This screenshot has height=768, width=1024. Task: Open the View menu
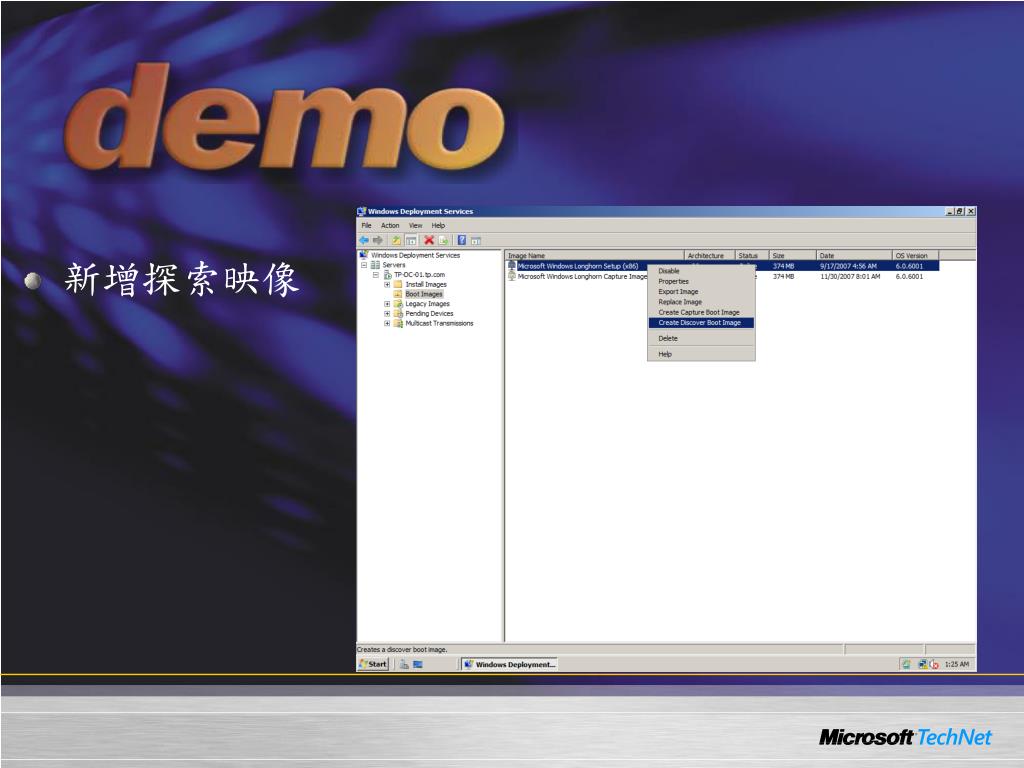tap(415, 225)
